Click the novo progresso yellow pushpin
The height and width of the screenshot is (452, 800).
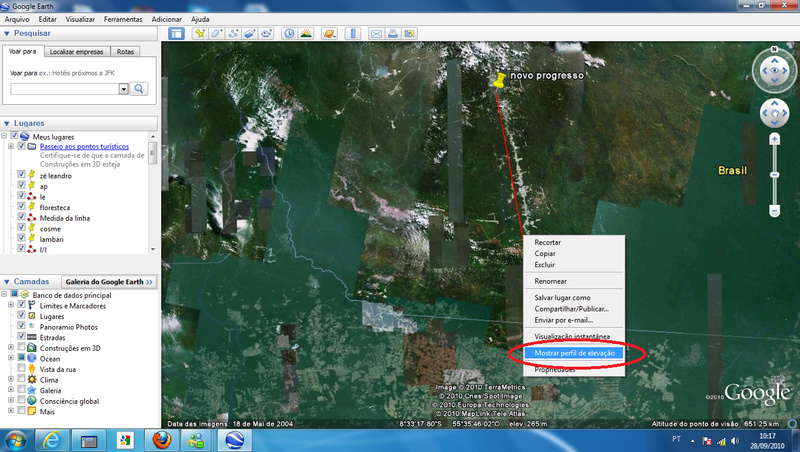(x=499, y=80)
